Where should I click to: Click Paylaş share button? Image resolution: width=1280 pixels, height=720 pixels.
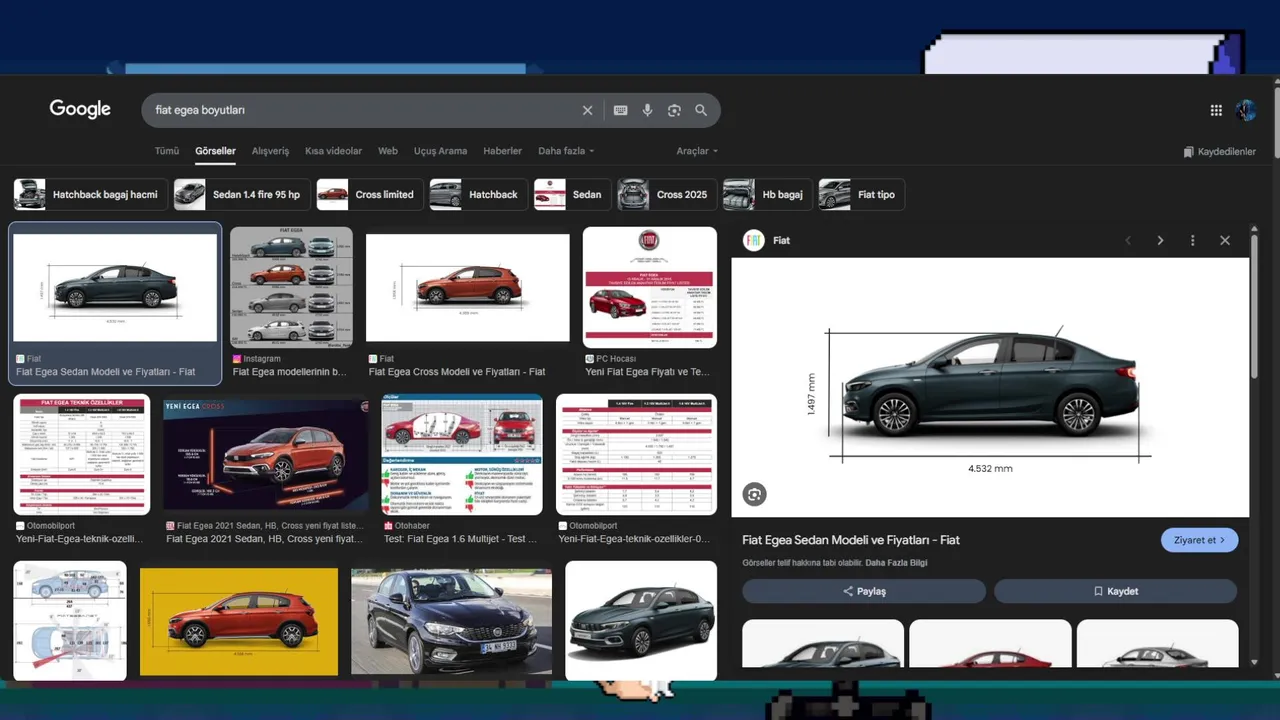864,591
